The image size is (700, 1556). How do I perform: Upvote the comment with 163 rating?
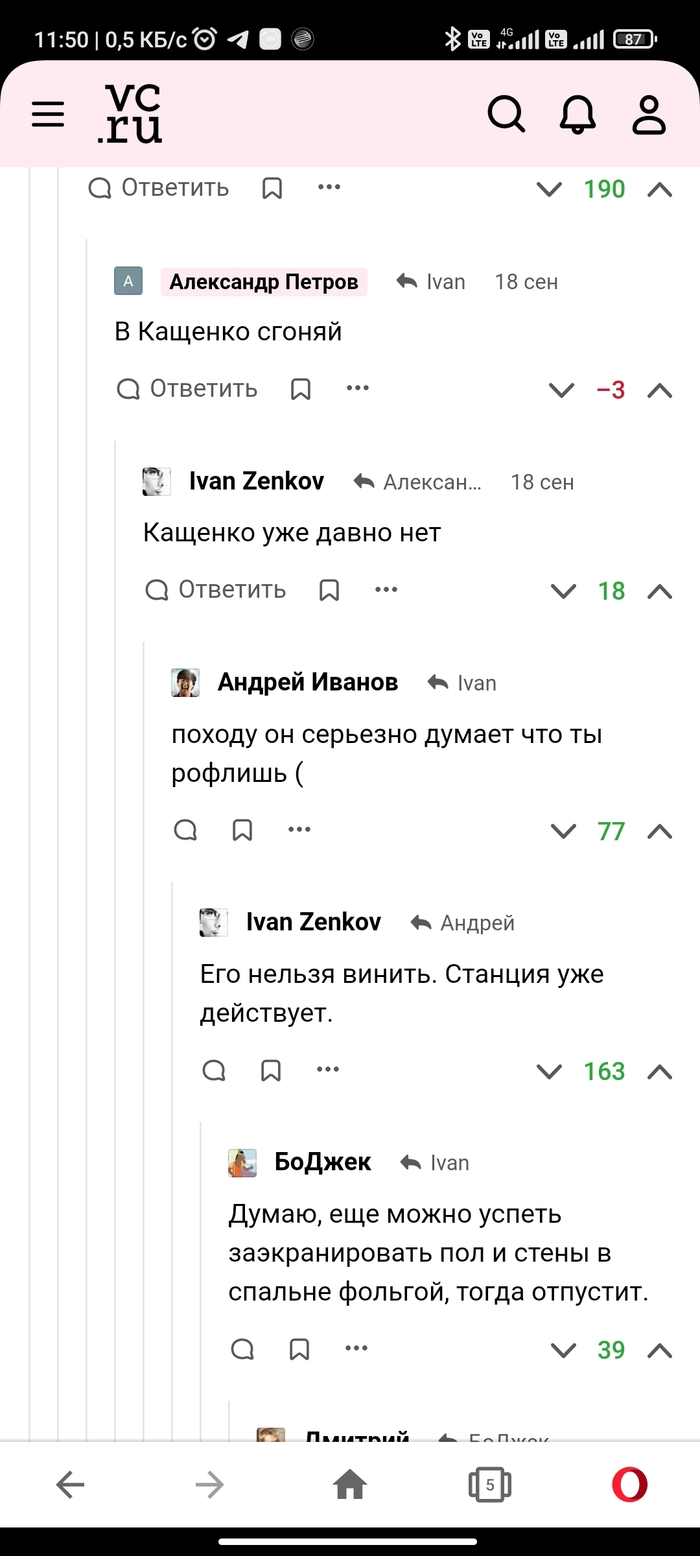tap(659, 1072)
